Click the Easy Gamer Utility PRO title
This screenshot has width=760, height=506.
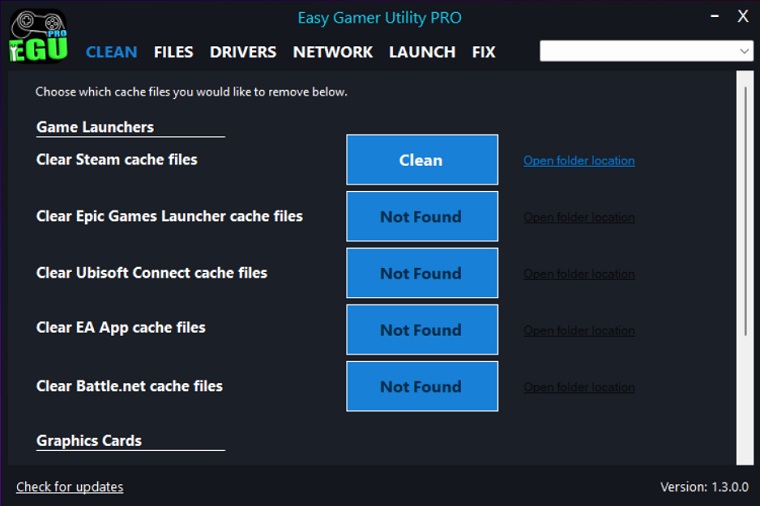pyautogui.click(x=380, y=18)
